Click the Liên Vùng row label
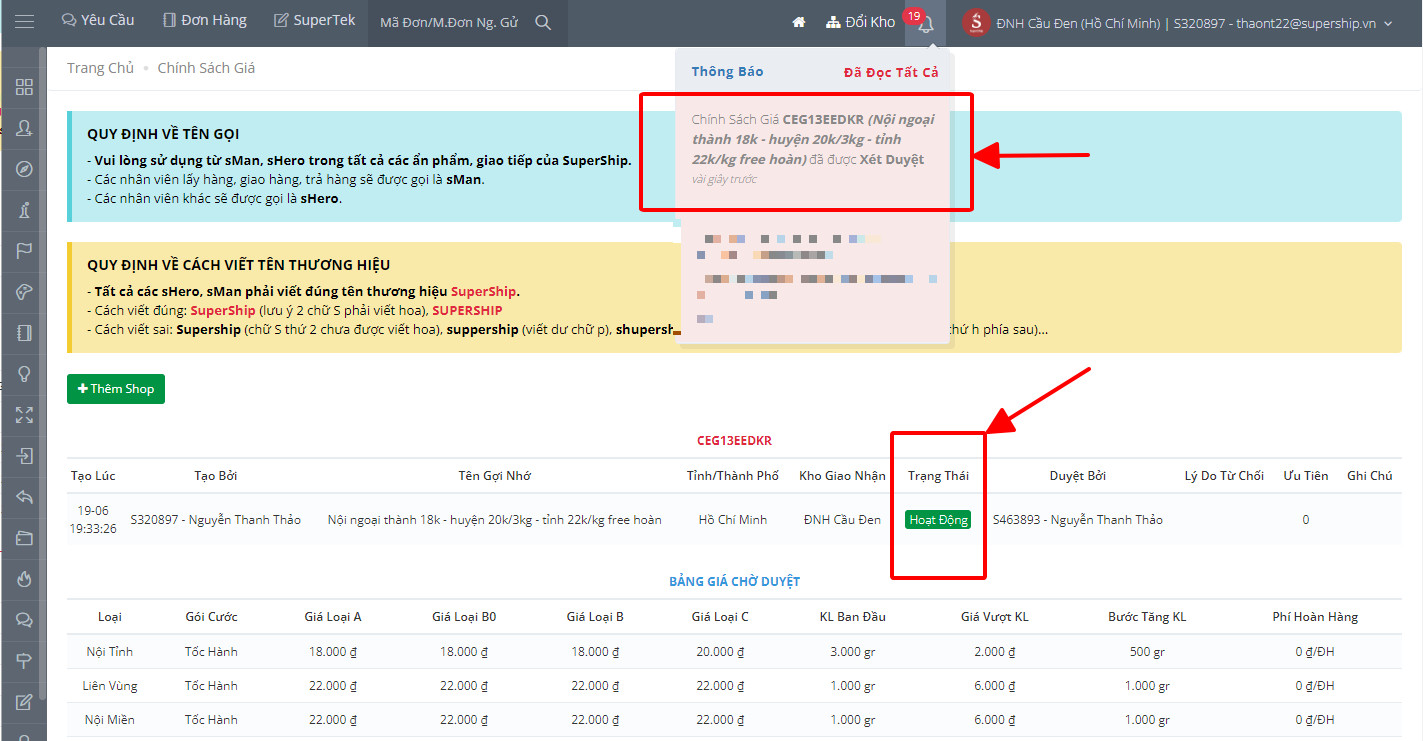Screen dimensions: 1423x741 109,686
